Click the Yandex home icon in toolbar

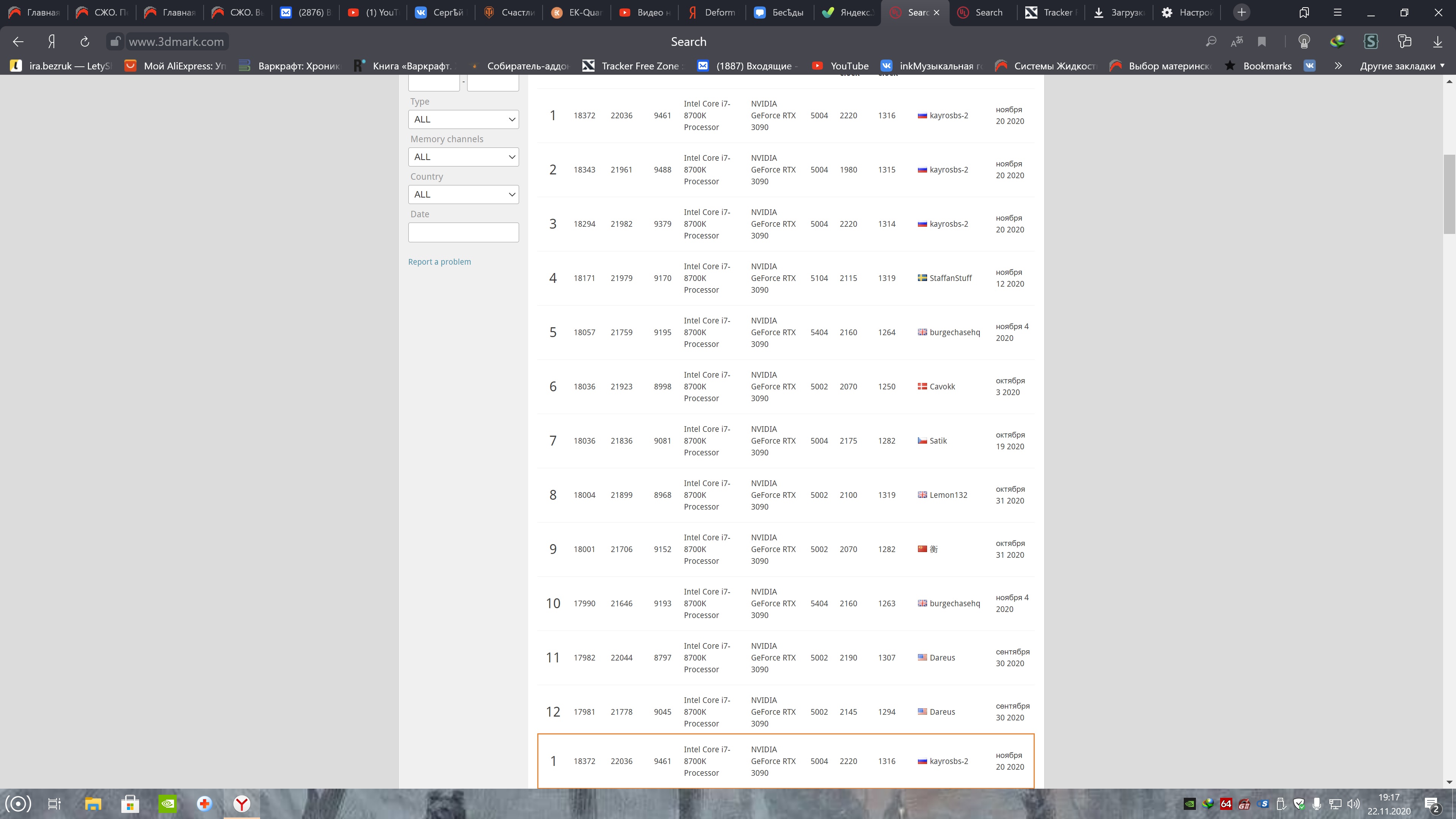(x=52, y=41)
